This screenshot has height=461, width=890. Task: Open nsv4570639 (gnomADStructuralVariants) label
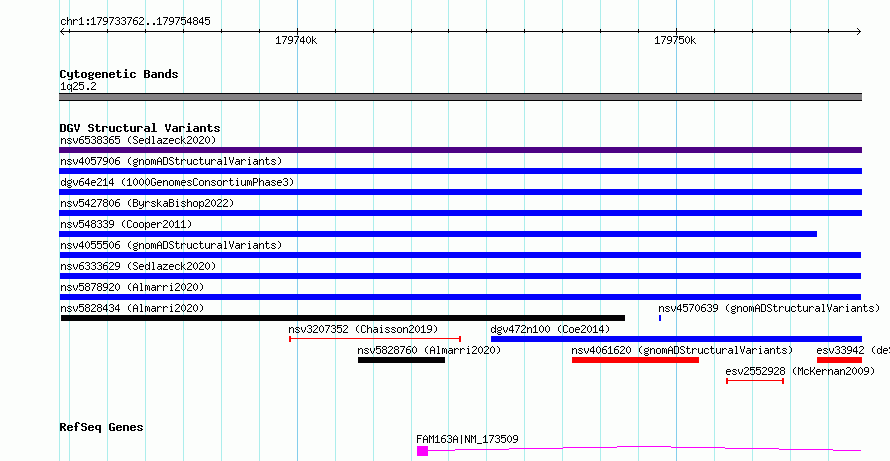[x=769, y=308]
